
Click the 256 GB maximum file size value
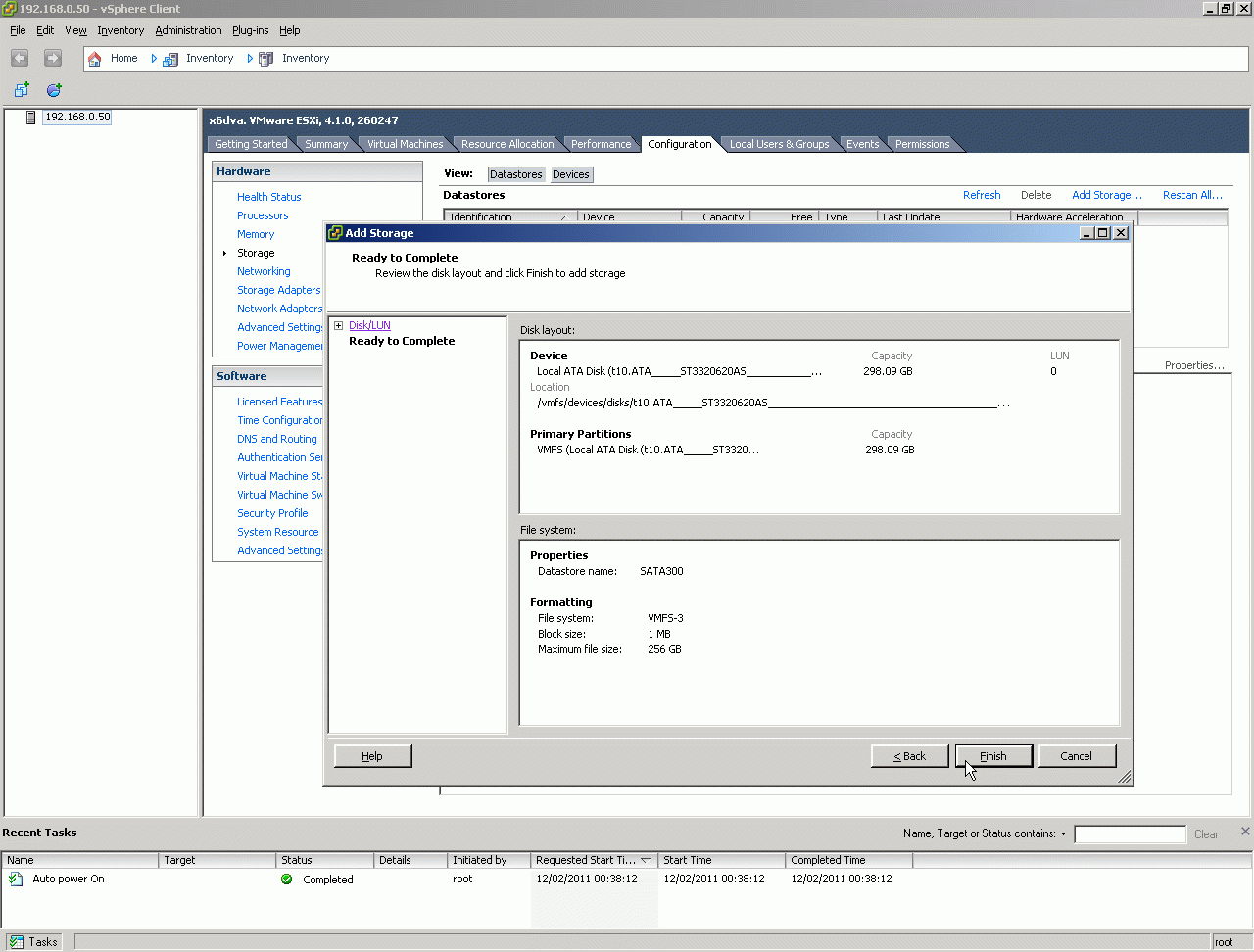[x=664, y=649]
